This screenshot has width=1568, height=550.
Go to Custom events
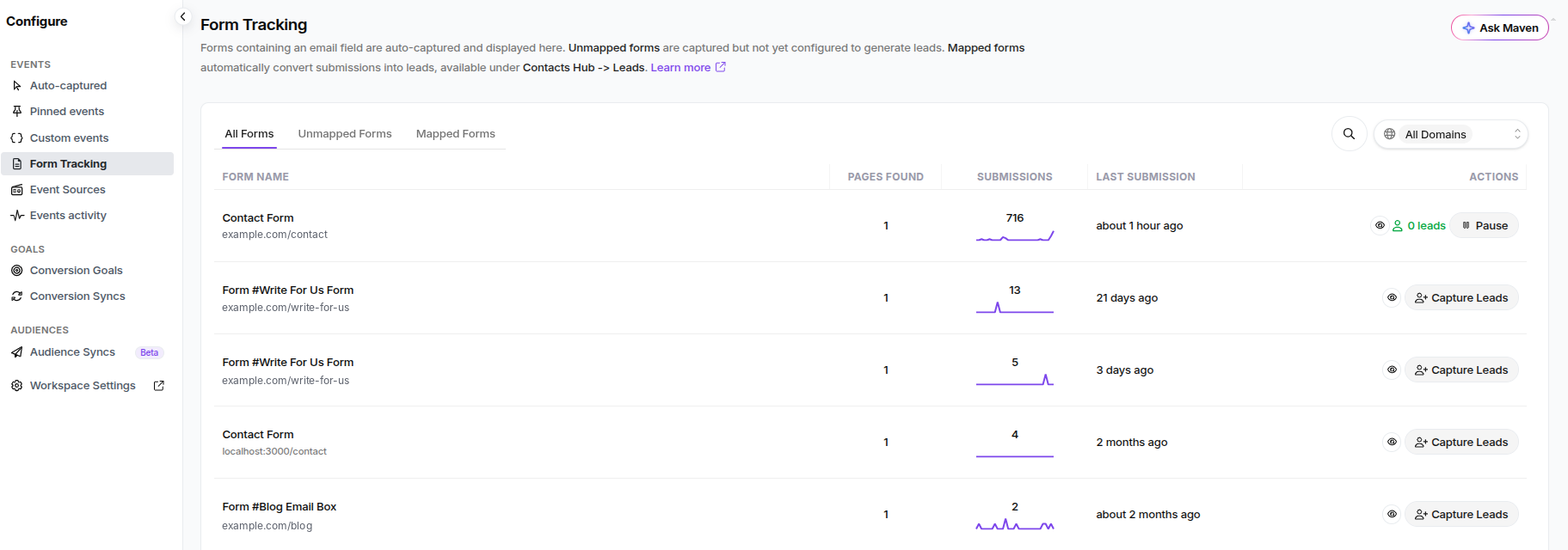69,138
